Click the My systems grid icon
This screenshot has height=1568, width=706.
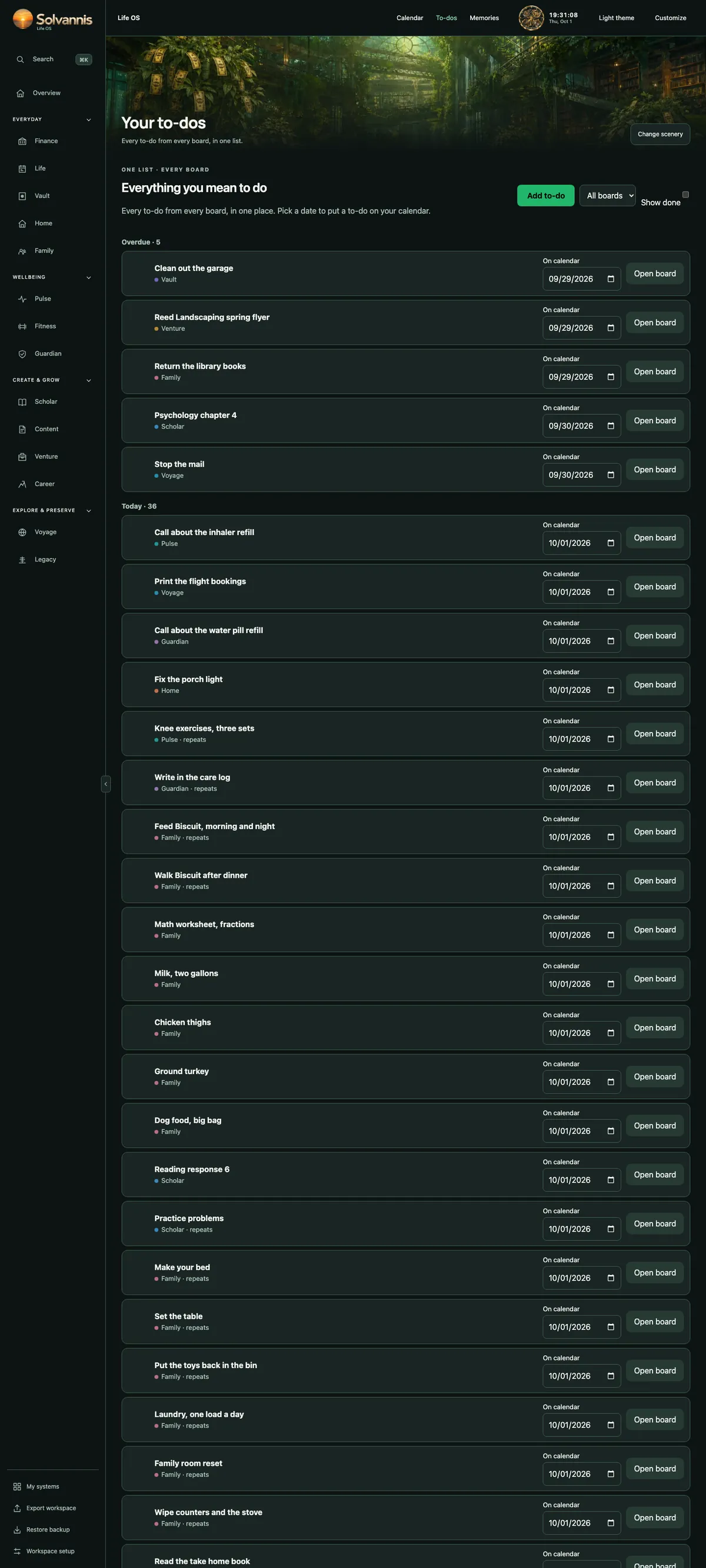tap(17, 1486)
